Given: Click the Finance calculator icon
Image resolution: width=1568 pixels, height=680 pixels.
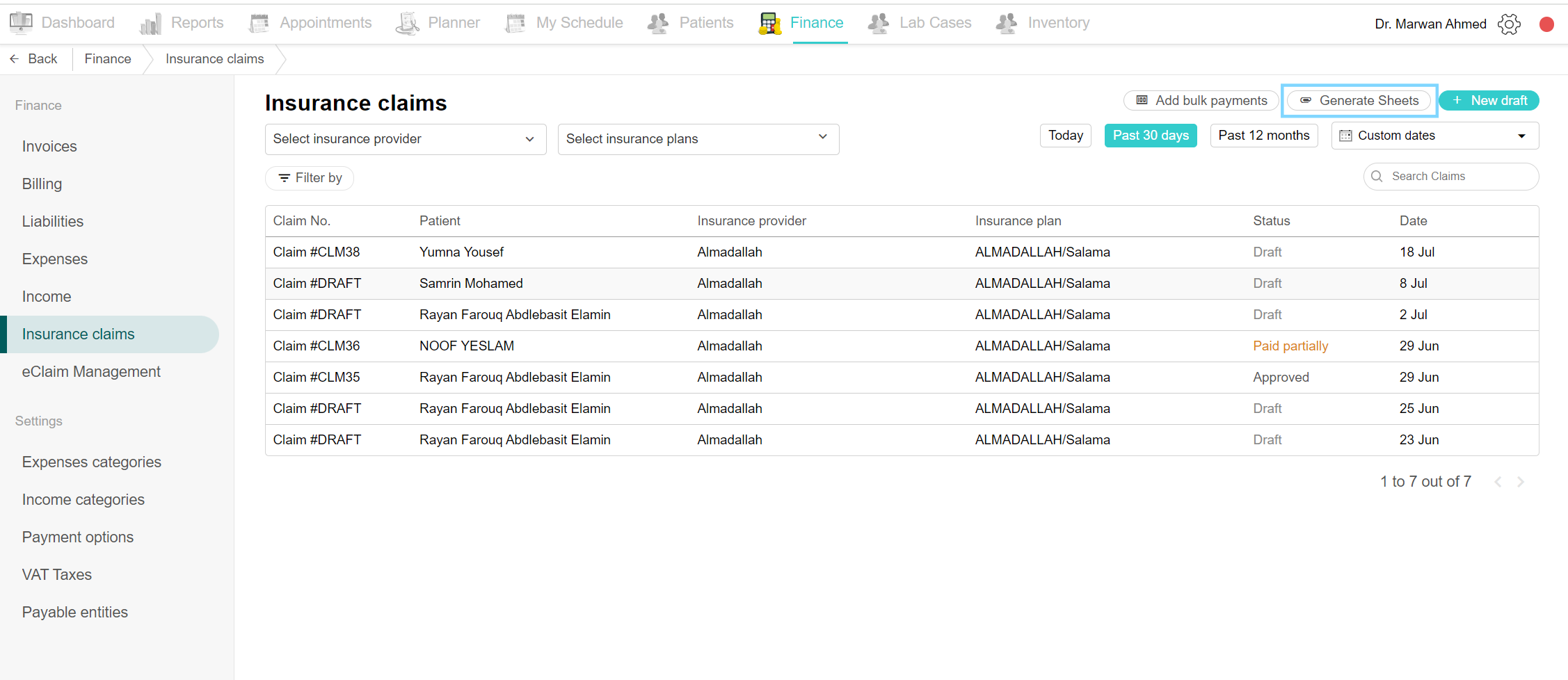Looking at the screenshot, I should pos(769,23).
